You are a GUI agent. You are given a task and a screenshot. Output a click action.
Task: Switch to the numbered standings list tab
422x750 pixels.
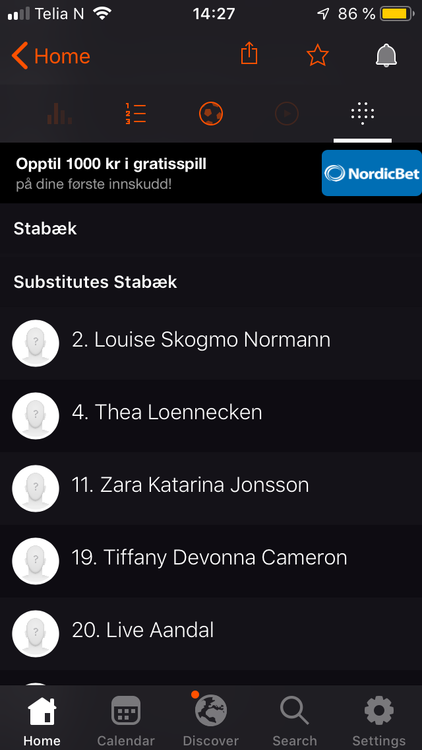136,114
